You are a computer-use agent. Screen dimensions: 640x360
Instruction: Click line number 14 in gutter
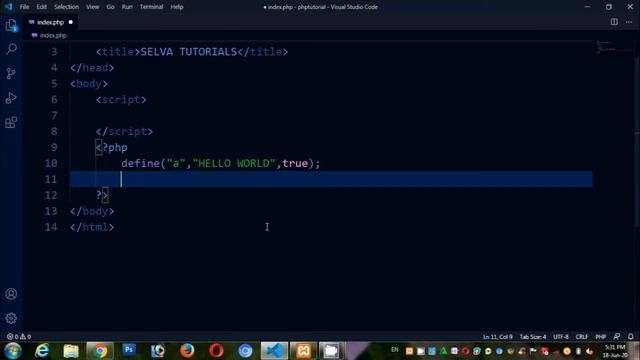[51, 227]
